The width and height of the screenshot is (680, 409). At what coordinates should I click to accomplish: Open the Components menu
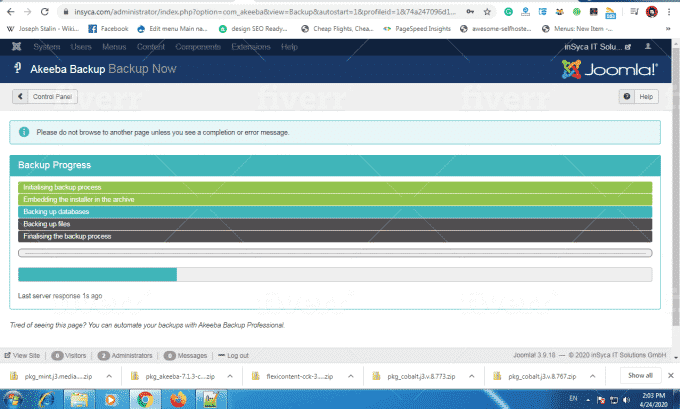[198, 47]
